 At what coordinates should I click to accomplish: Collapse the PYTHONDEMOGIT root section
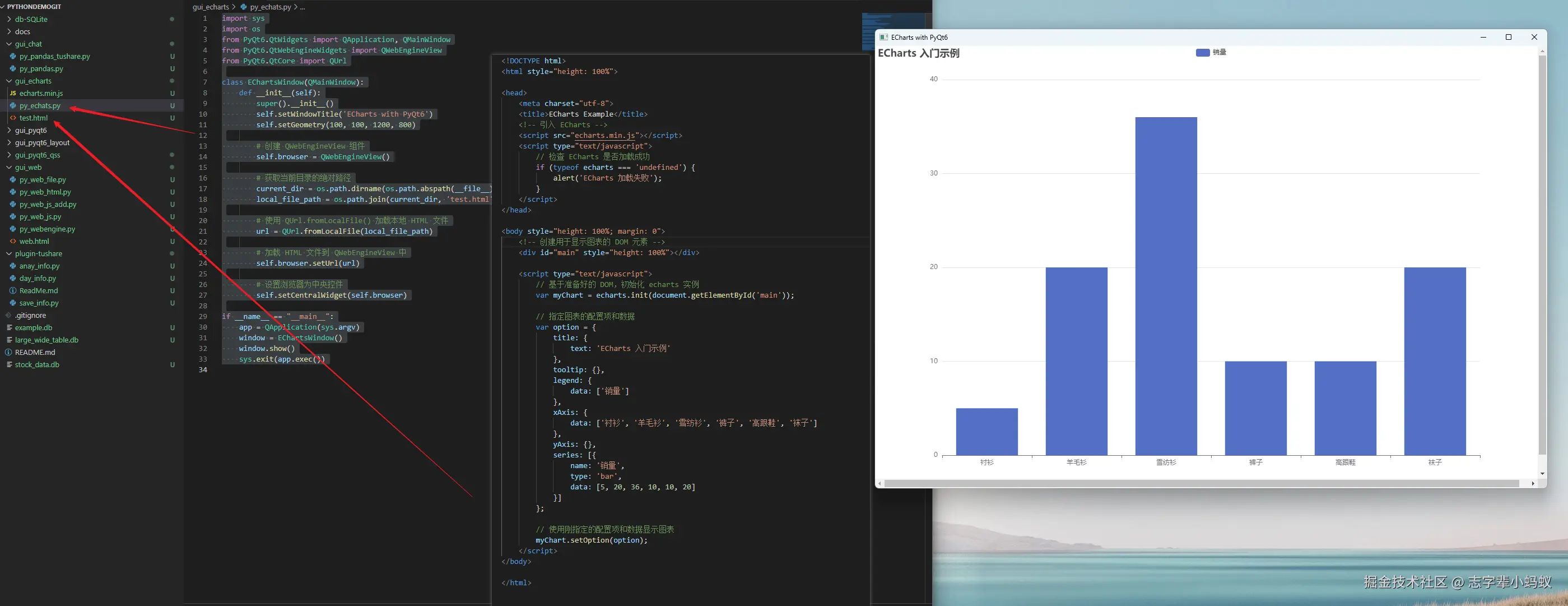[x=34, y=7]
